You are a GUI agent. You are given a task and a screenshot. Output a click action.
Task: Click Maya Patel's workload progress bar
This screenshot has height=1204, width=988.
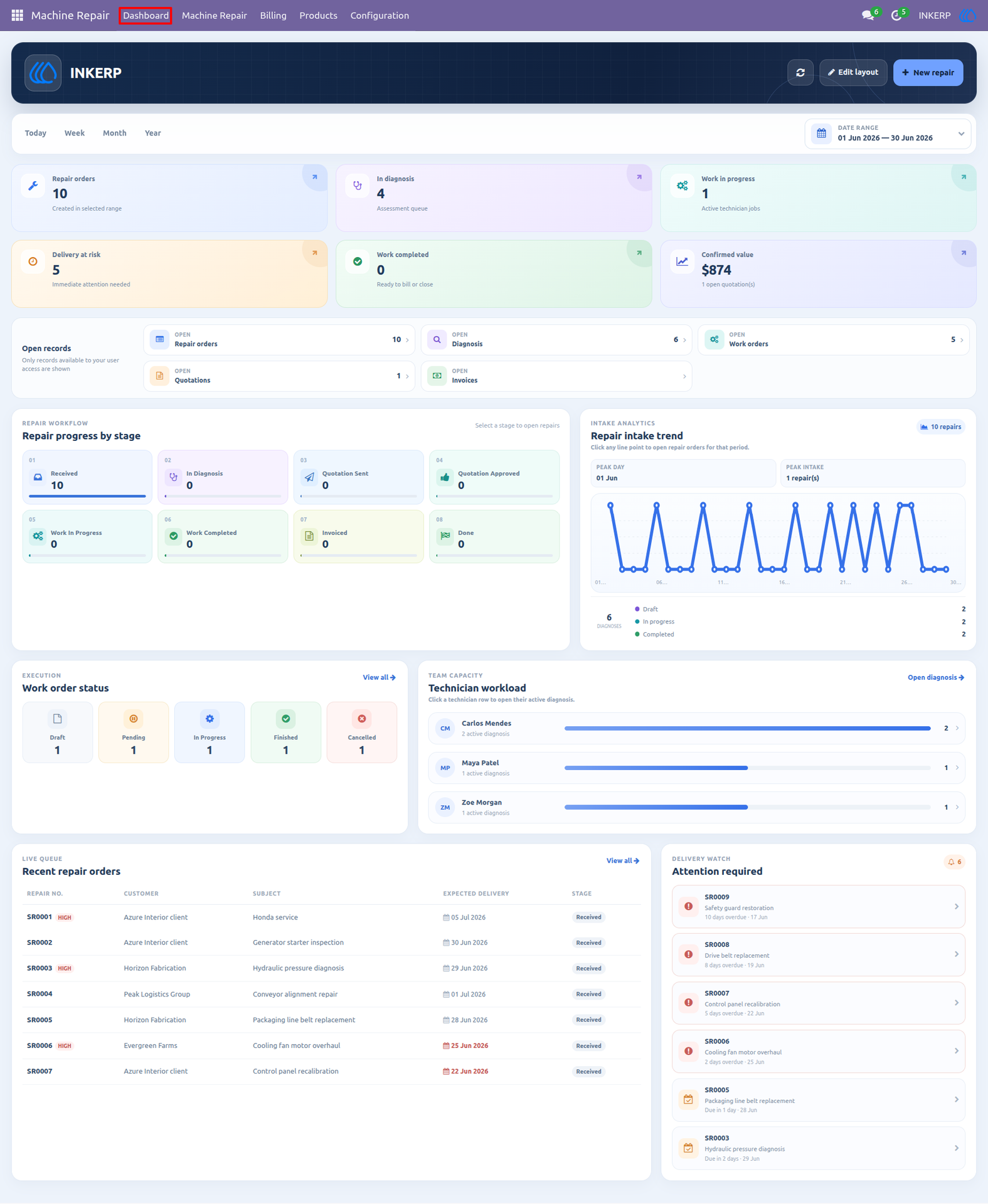747,768
